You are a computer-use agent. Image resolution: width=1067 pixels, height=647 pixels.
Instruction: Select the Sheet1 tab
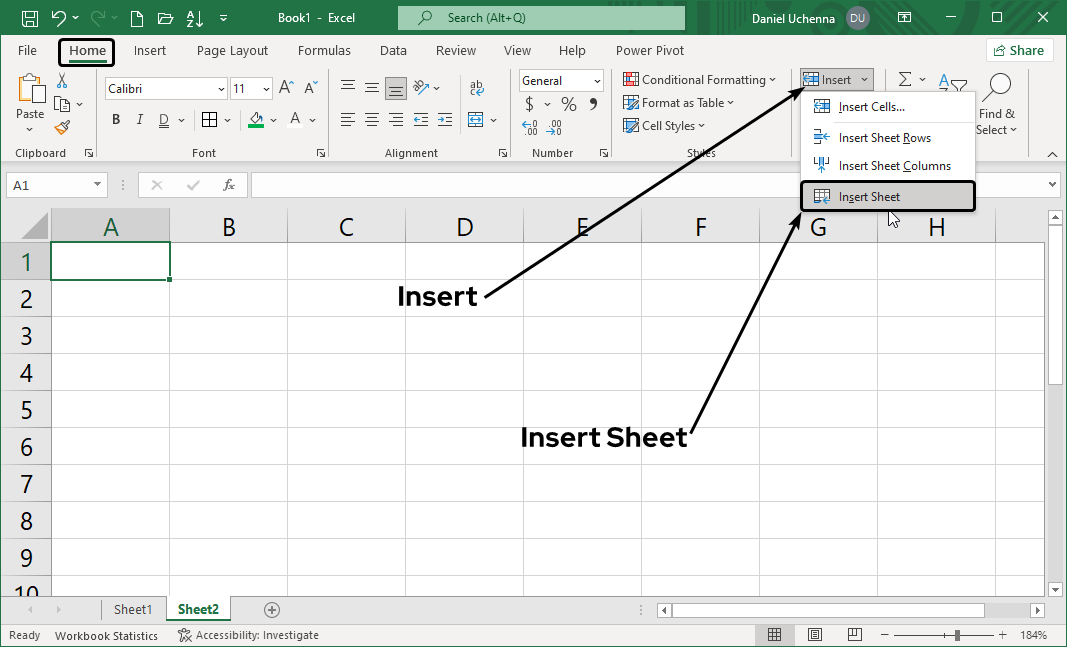[x=133, y=609]
